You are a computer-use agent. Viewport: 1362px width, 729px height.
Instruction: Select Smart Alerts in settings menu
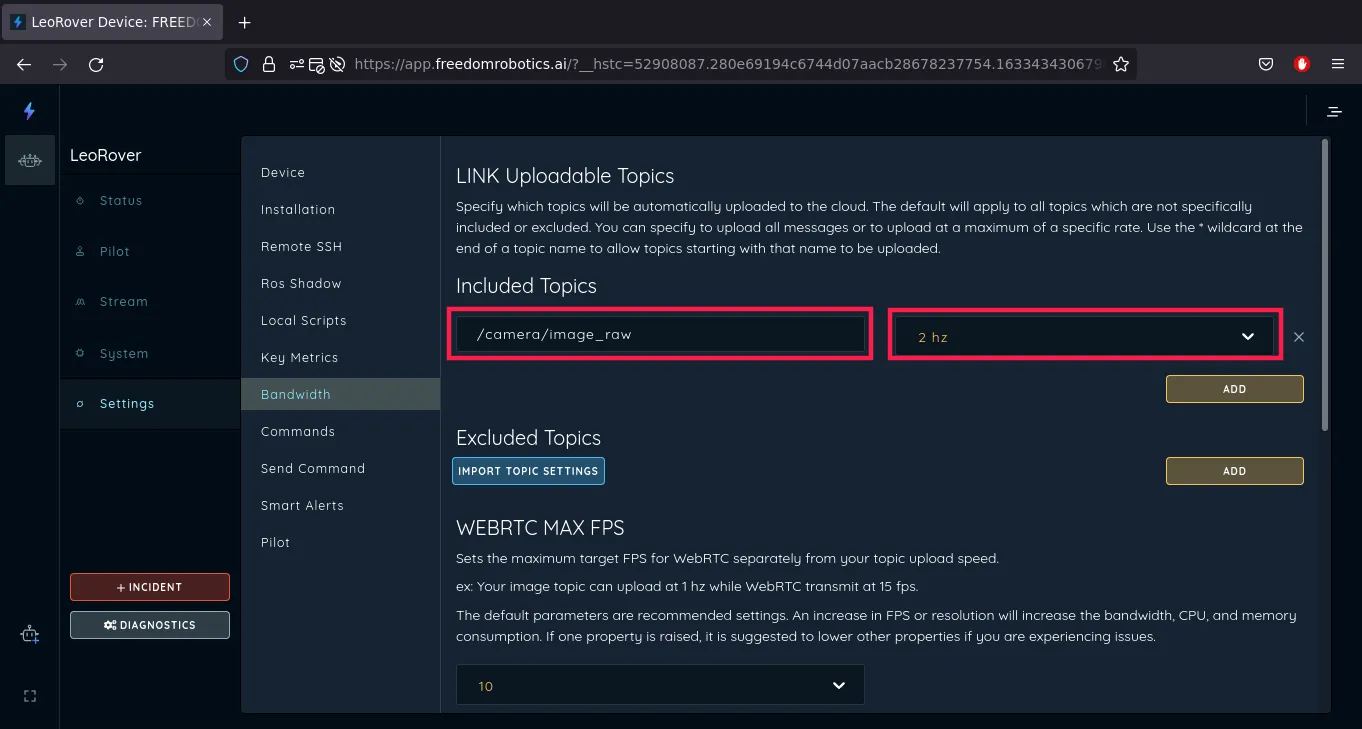pyautogui.click(x=302, y=505)
